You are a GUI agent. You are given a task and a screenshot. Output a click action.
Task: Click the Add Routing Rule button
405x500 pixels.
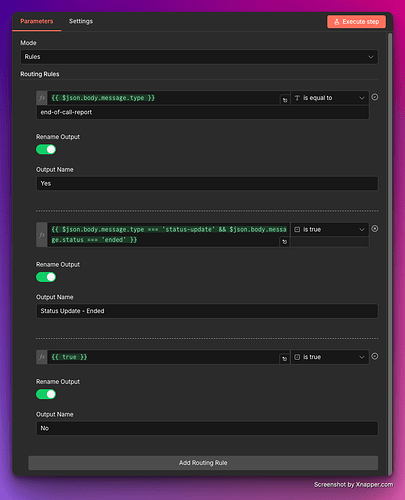[x=203, y=463]
